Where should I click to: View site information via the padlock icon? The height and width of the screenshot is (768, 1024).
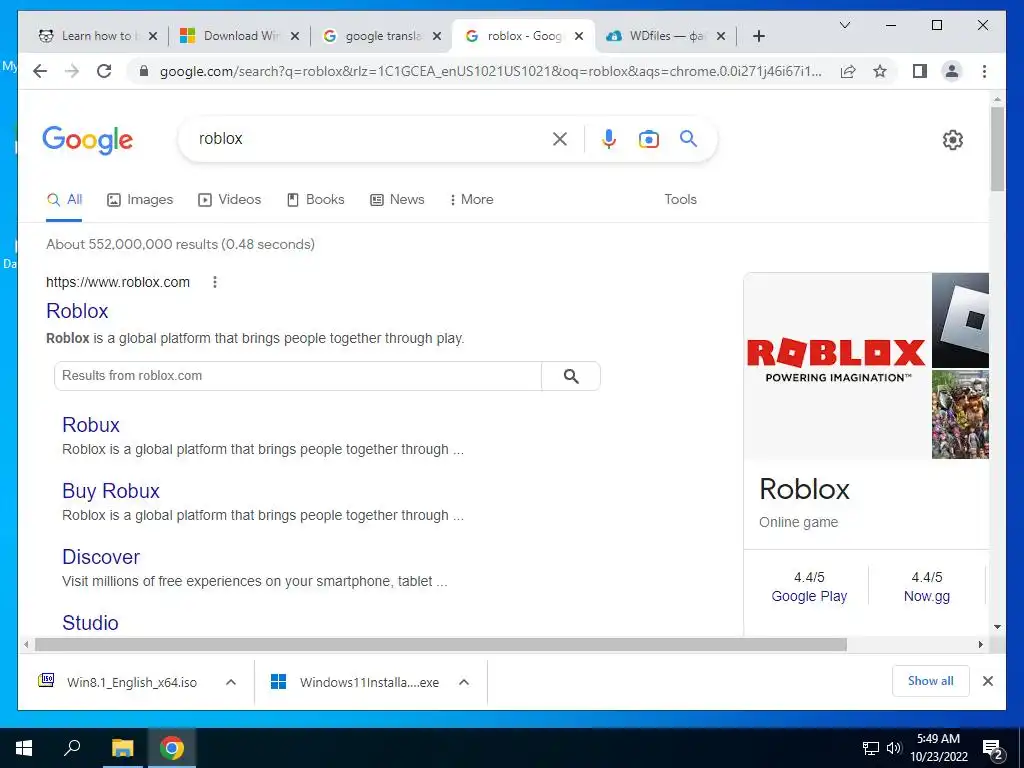pyautogui.click(x=144, y=71)
